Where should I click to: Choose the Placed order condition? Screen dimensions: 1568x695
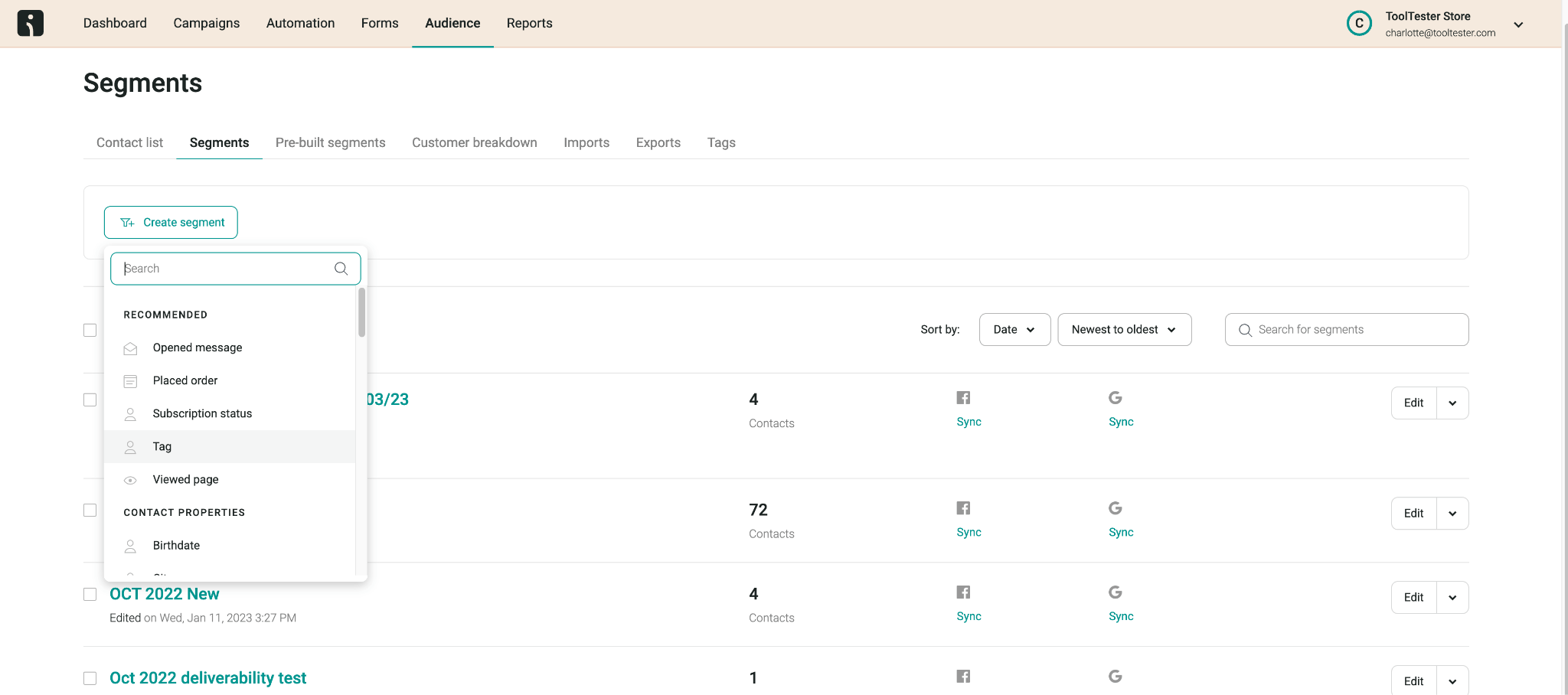(x=230, y=380)
